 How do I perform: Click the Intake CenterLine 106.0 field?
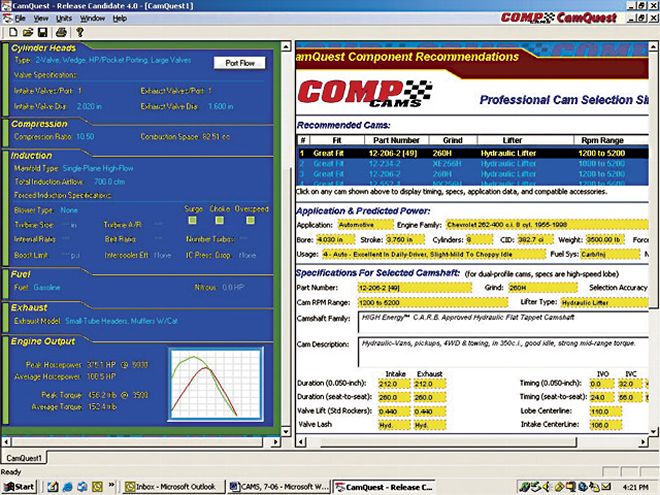click(x=606, y=425)
